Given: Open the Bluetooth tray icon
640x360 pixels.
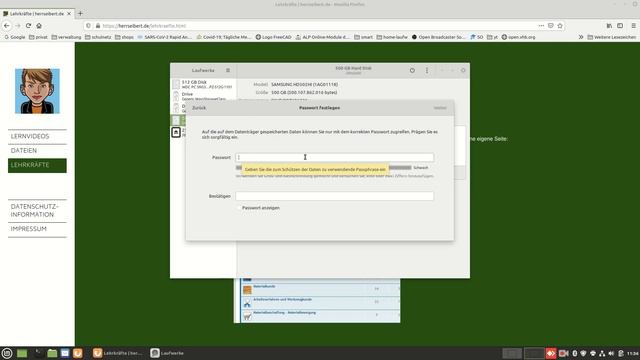Looking at the screenshot, I should pyautogui.click(x=574, y=353).
